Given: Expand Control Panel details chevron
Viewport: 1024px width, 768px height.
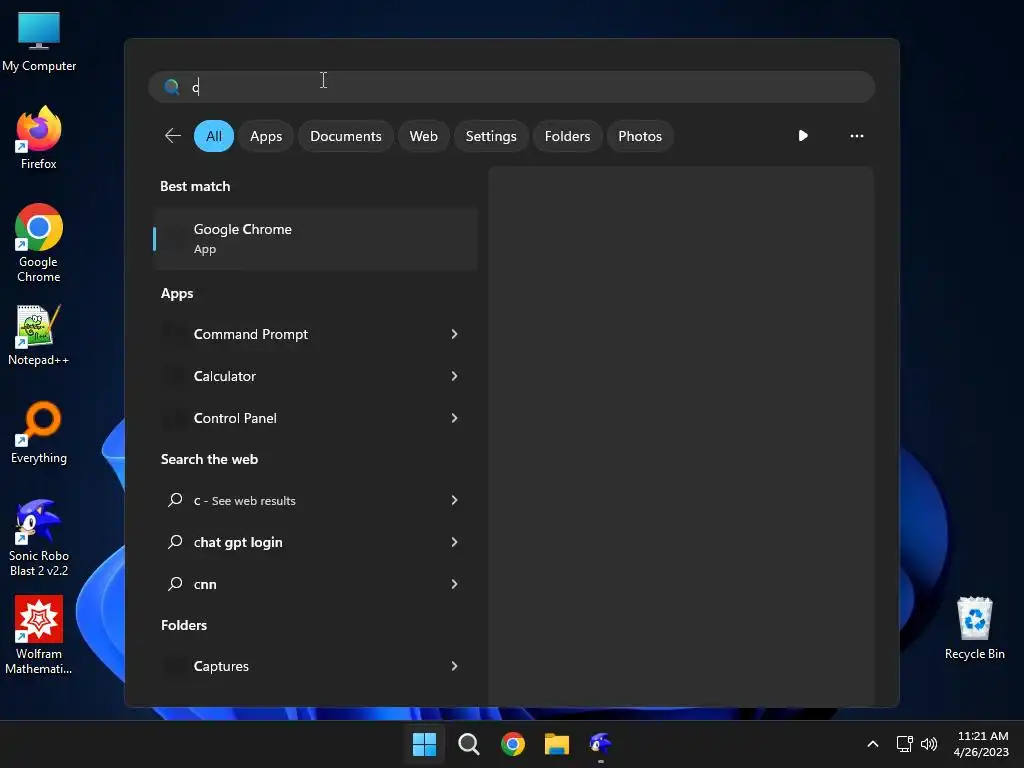Looking at the screenshot, I should coord(455,418).
